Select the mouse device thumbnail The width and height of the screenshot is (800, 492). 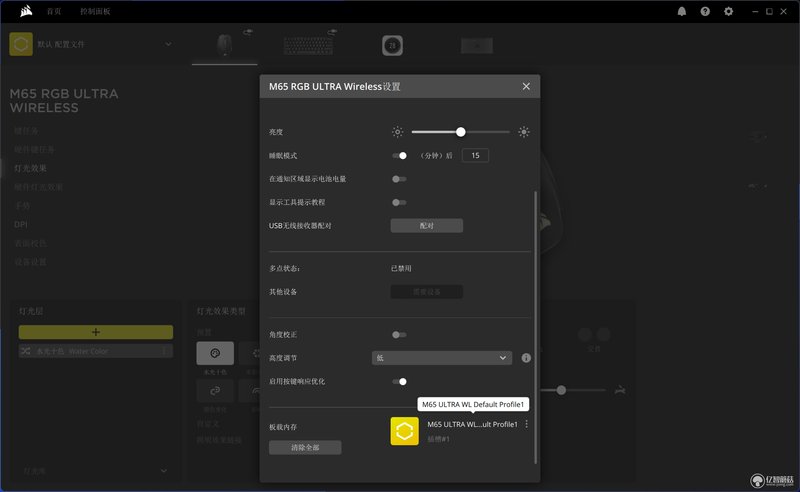[224, 45]
